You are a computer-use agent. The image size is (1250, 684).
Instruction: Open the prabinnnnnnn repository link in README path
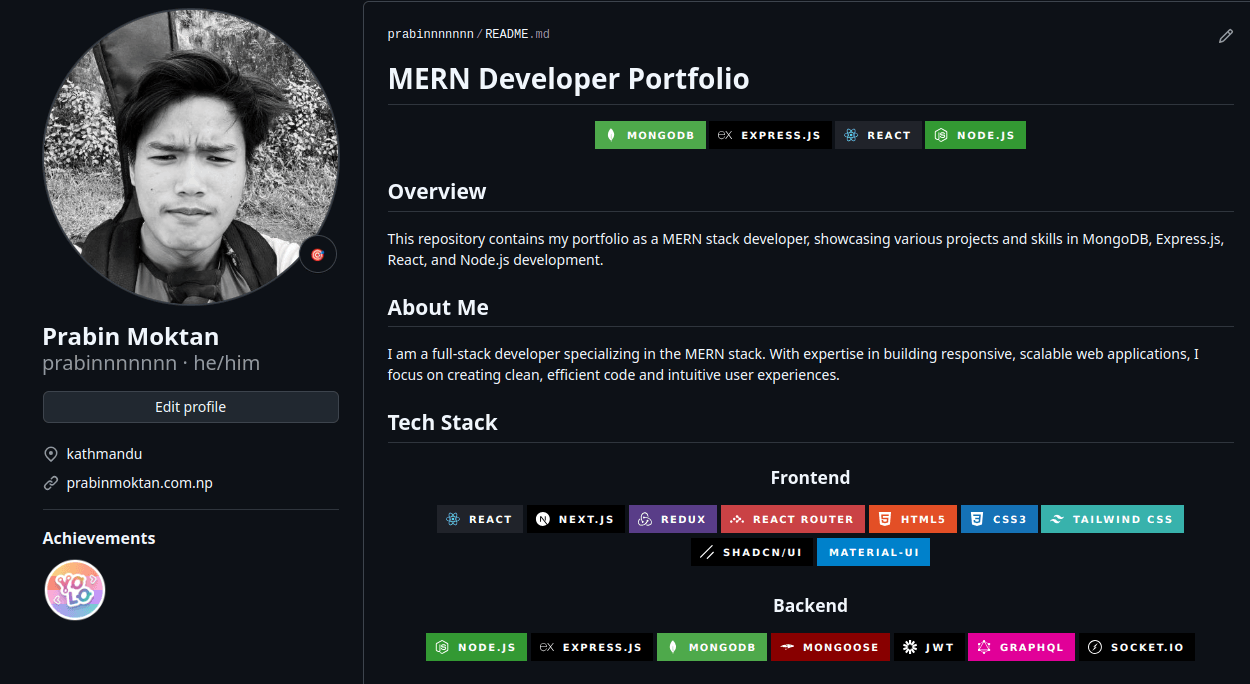point(430,34)
